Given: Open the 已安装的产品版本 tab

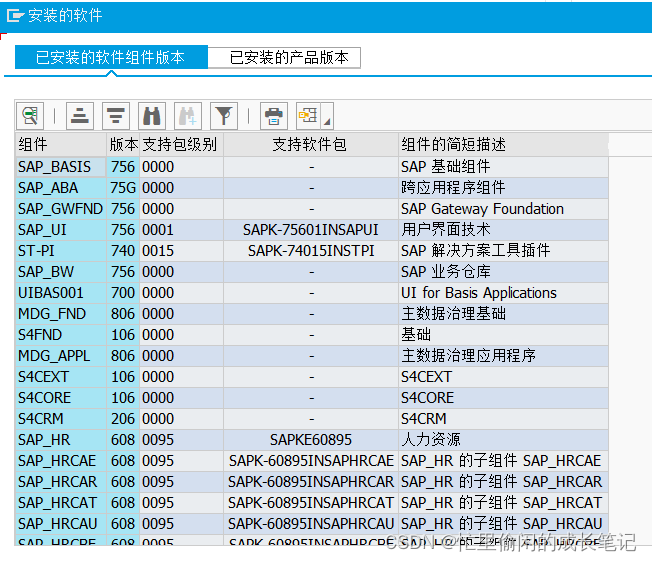Looking at the screenshot, I should pos(284,57).
